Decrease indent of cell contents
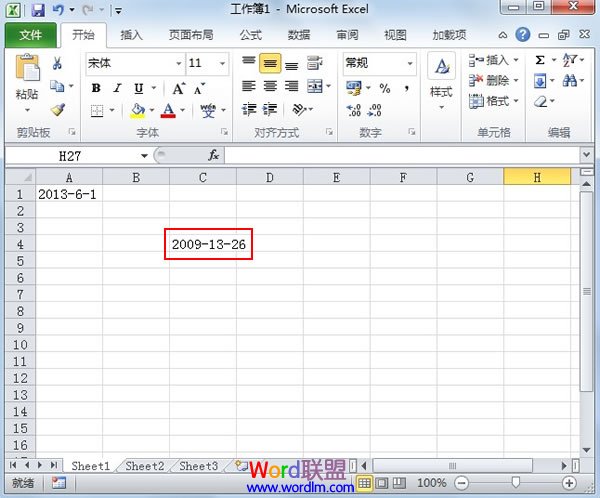 pyautogui.click(x=249, y=110)
